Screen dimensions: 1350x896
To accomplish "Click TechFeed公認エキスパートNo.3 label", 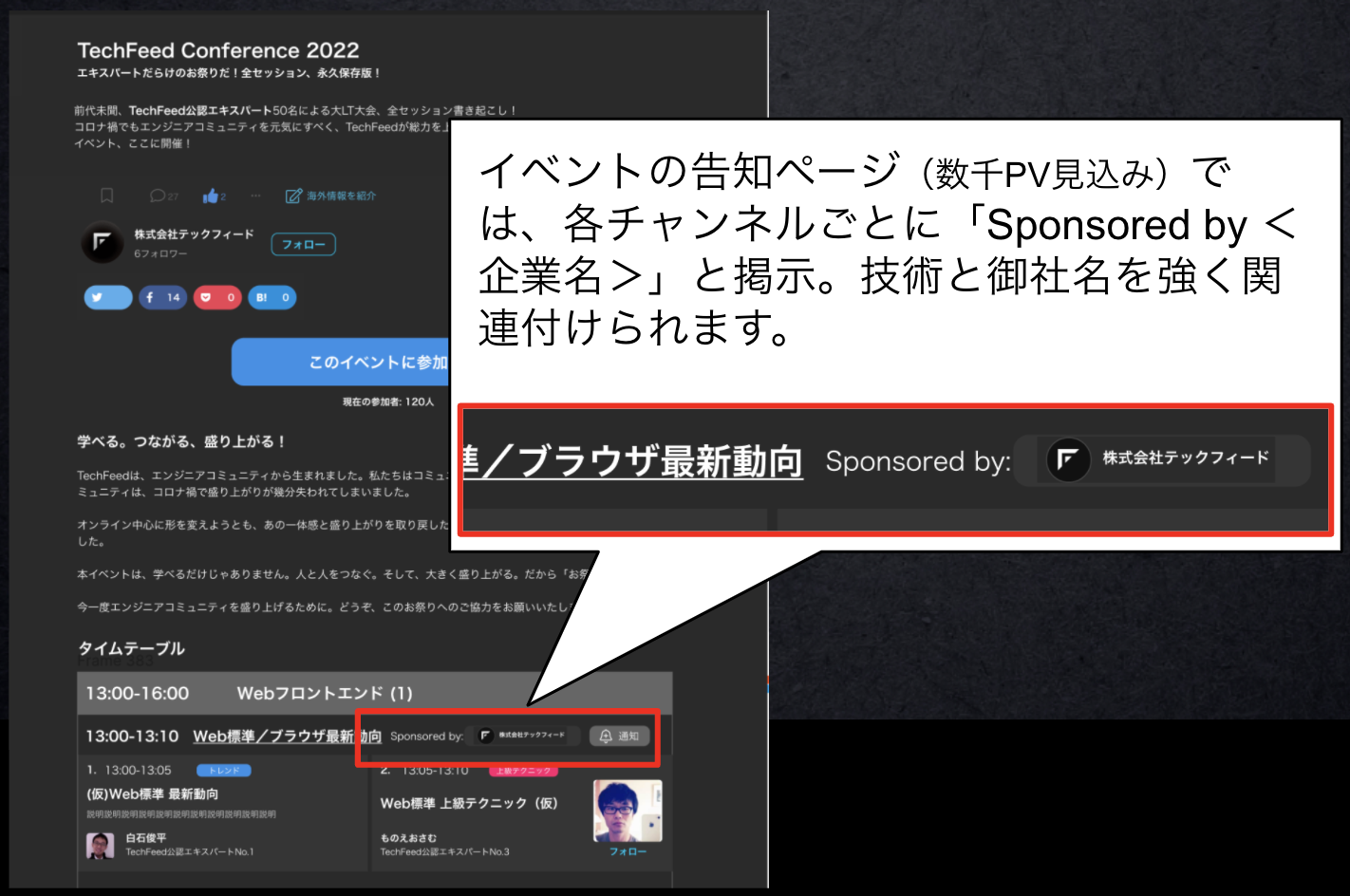I will click(x=444, y=851).
